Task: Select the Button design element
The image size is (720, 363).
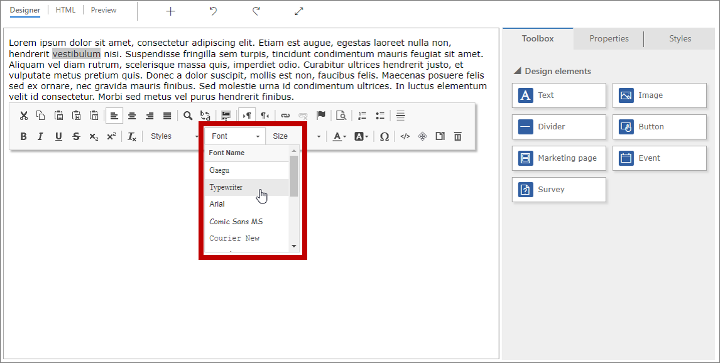Action: tap(659, 127)
